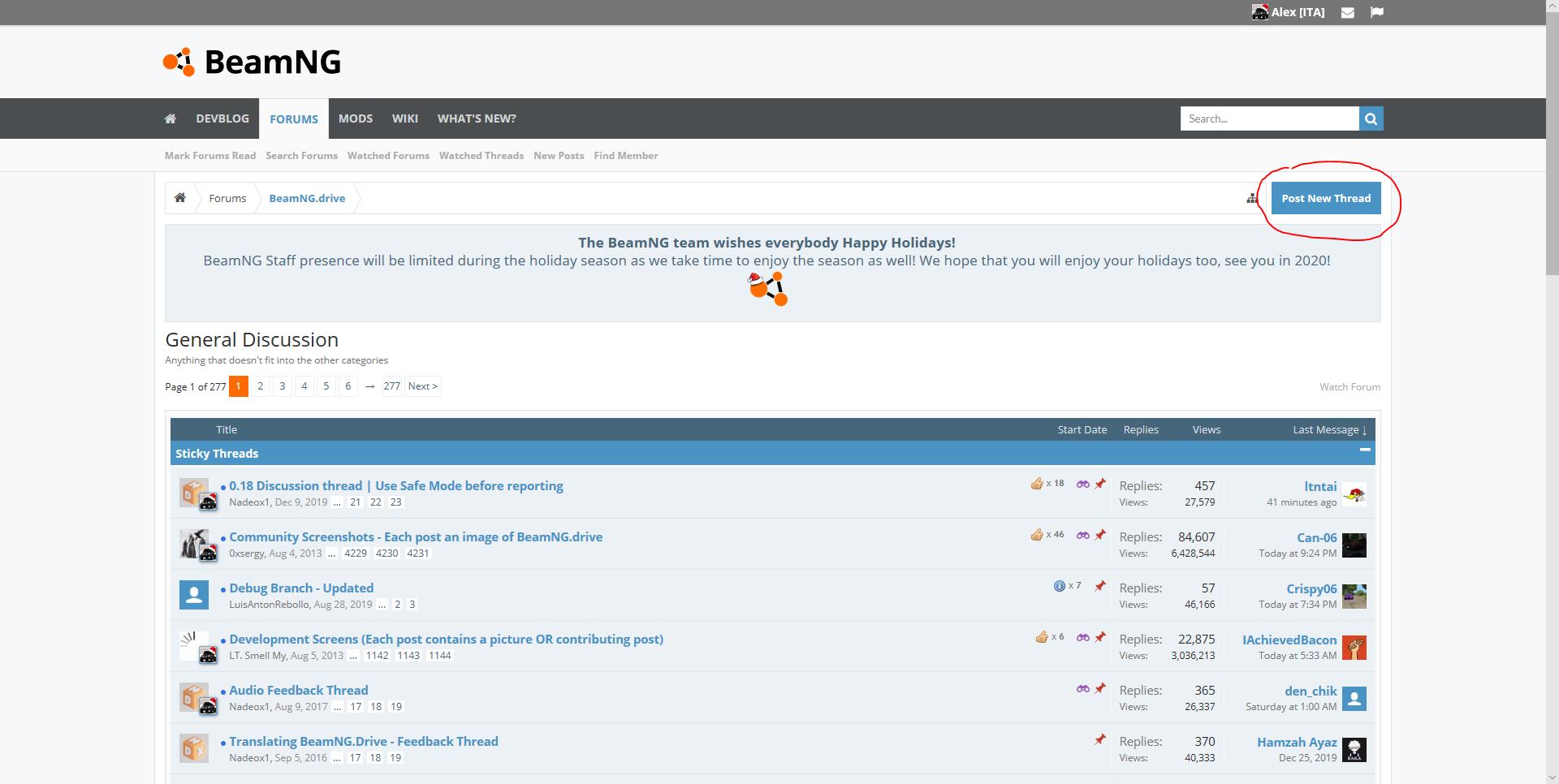Open Audio Feedback Thread
Screen dimensions: 1559x784
pos(299,690)
